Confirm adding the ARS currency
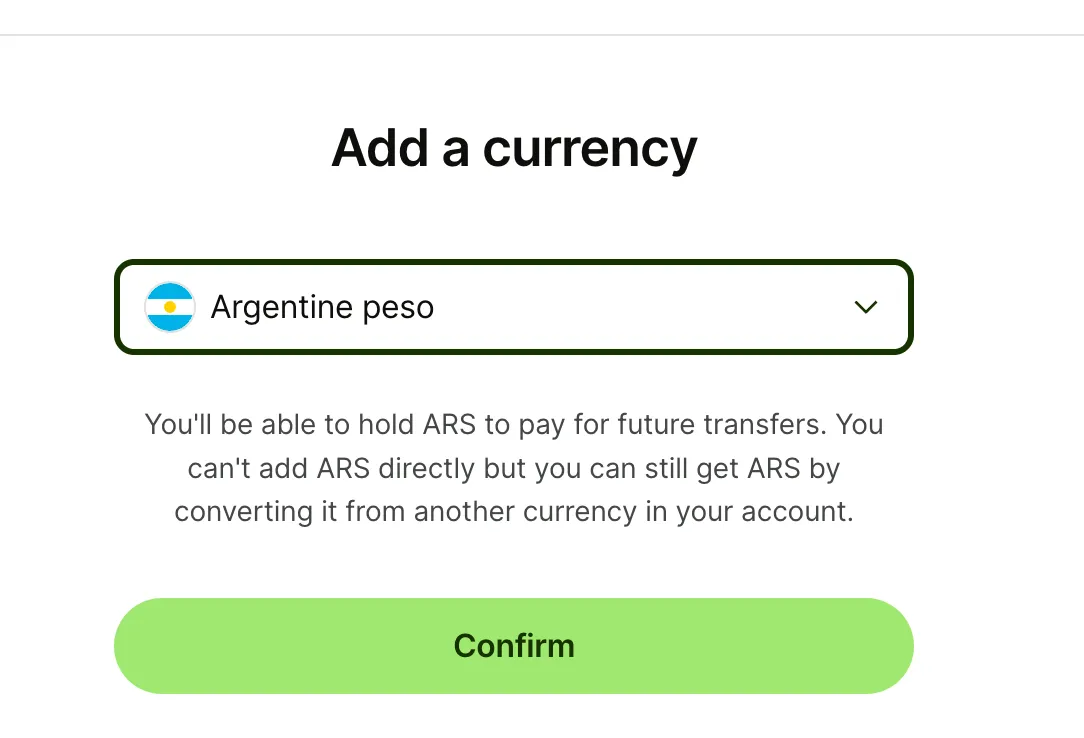This screenshot has height=738, width=1084. [513, 645]
